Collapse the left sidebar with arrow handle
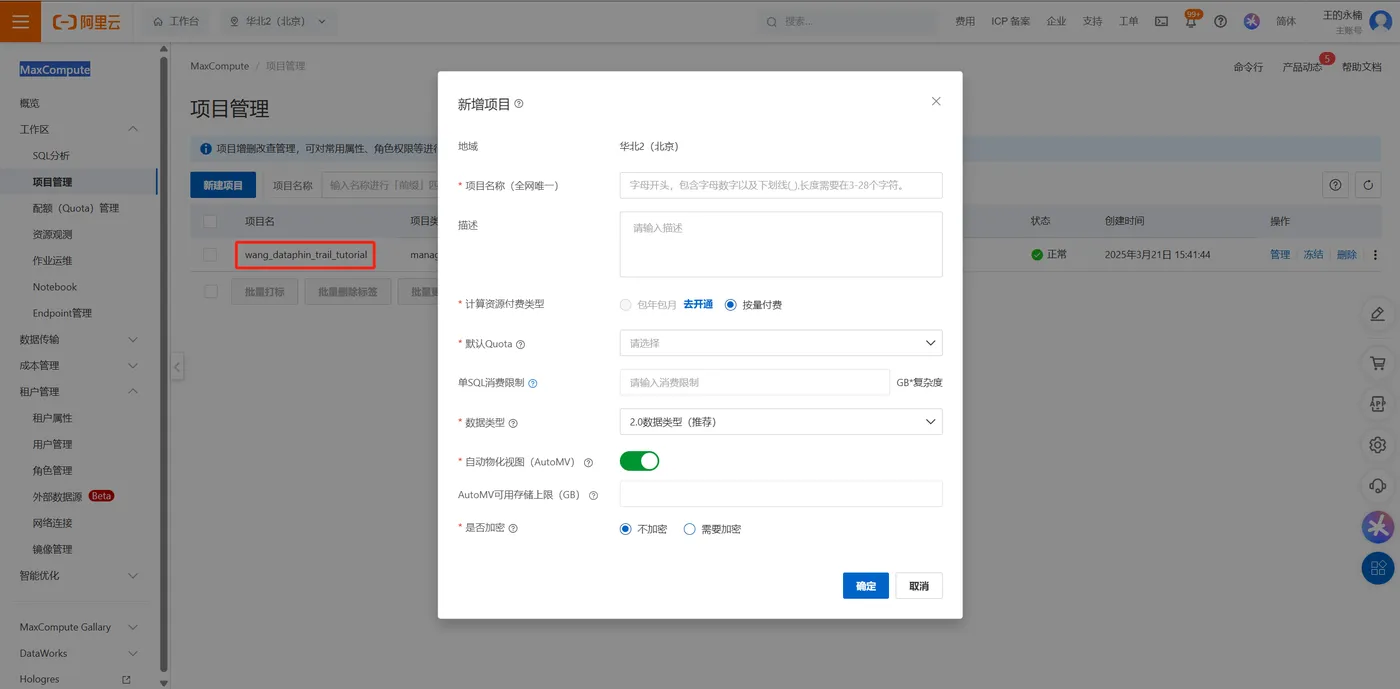 tap(177, 366)
